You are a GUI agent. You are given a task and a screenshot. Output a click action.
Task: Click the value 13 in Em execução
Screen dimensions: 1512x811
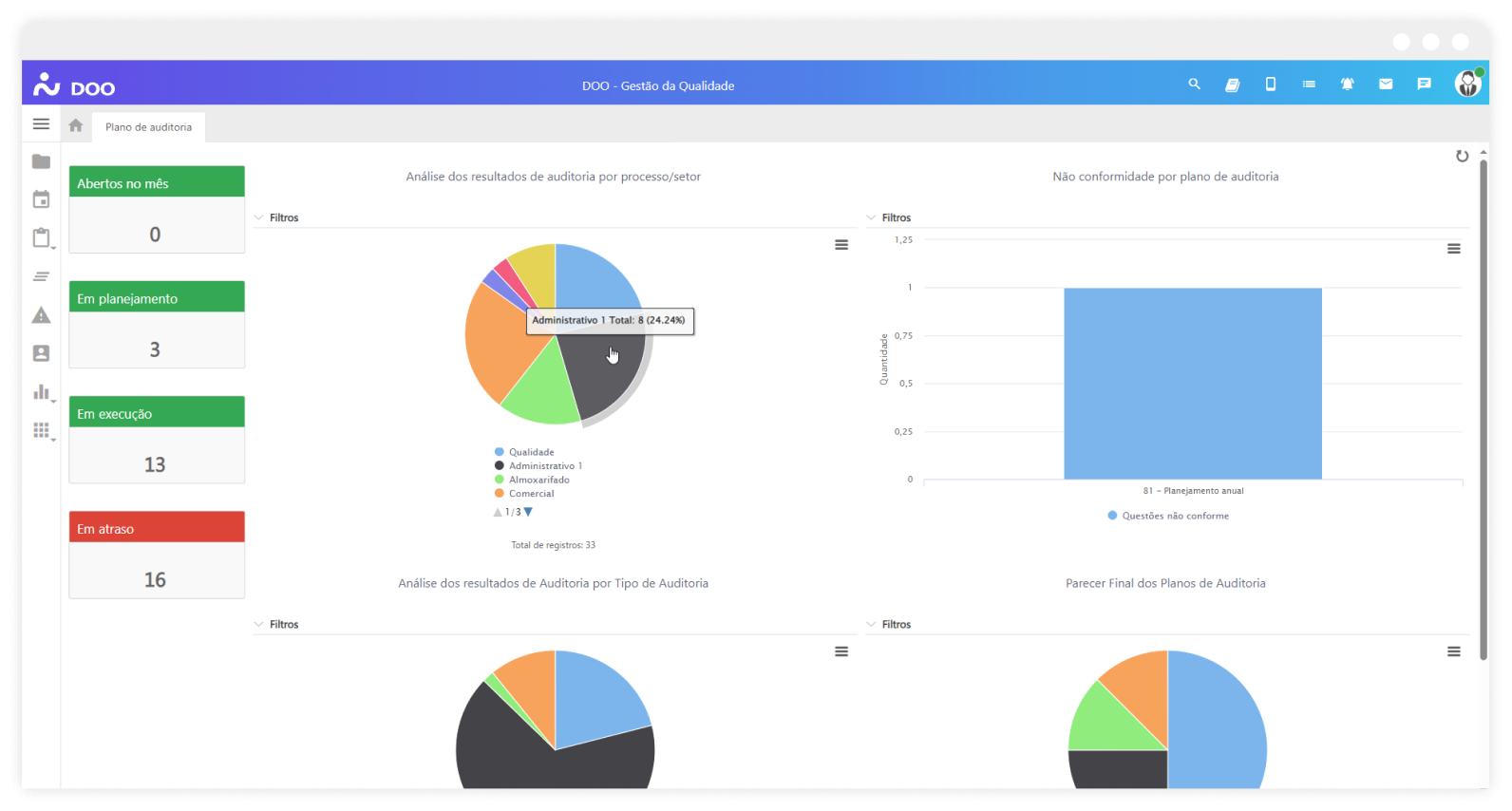pos(155,464)
